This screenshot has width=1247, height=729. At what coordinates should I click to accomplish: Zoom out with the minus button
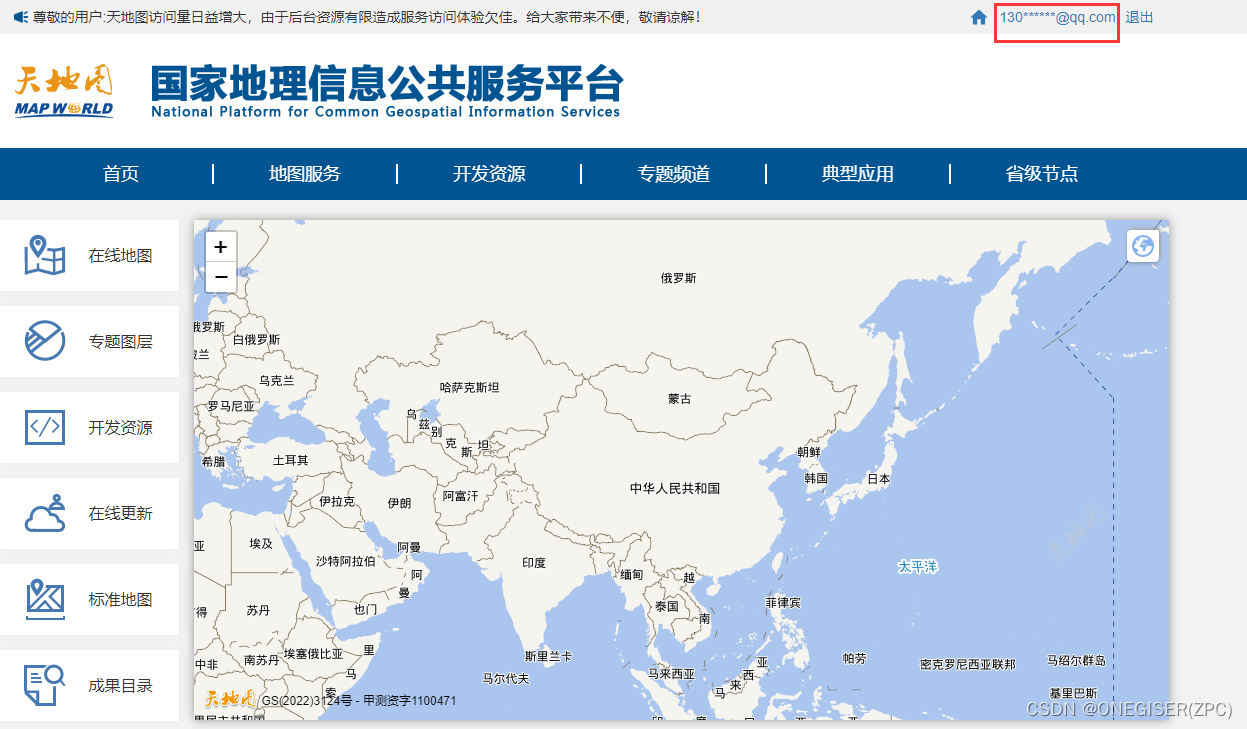tap(220, 276)
